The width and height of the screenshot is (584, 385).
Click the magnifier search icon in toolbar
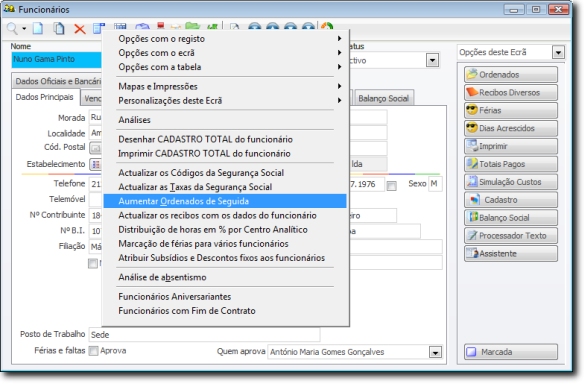point(12,28)
